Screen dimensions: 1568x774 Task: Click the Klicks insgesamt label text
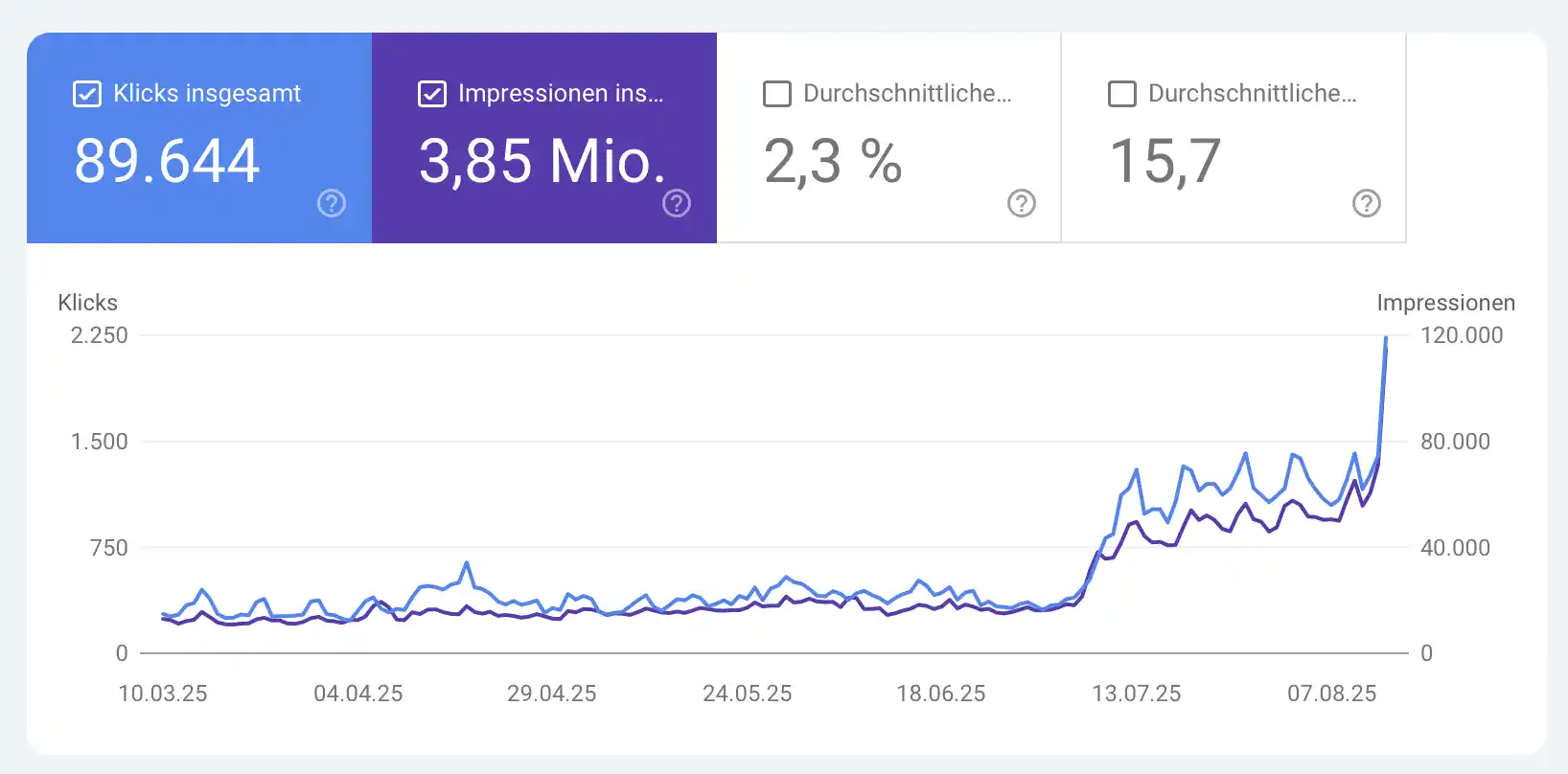coord(207,93)
